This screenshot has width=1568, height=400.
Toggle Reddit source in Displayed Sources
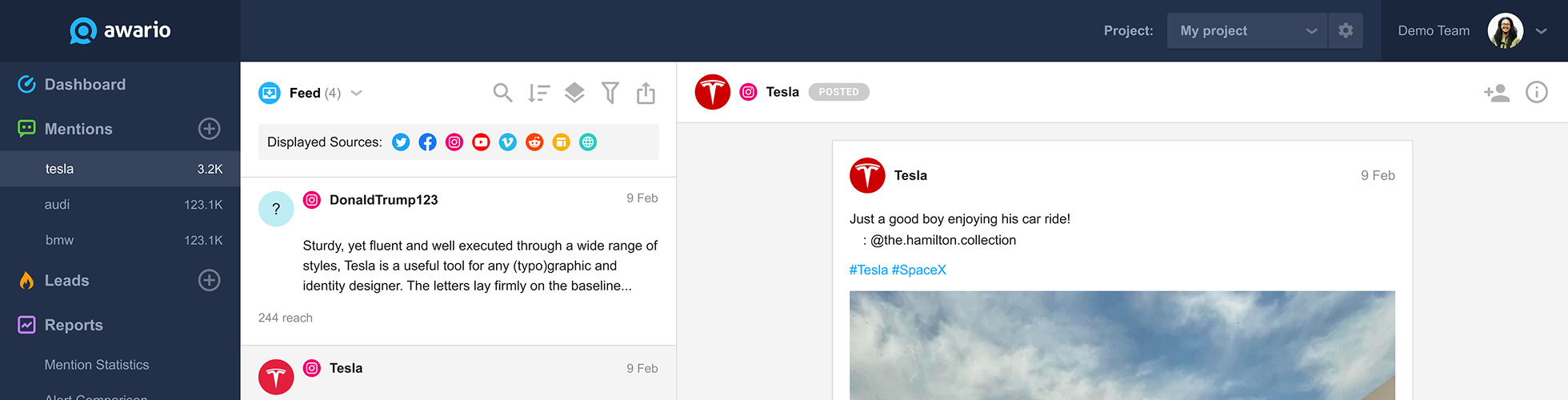tap(534, 142)
